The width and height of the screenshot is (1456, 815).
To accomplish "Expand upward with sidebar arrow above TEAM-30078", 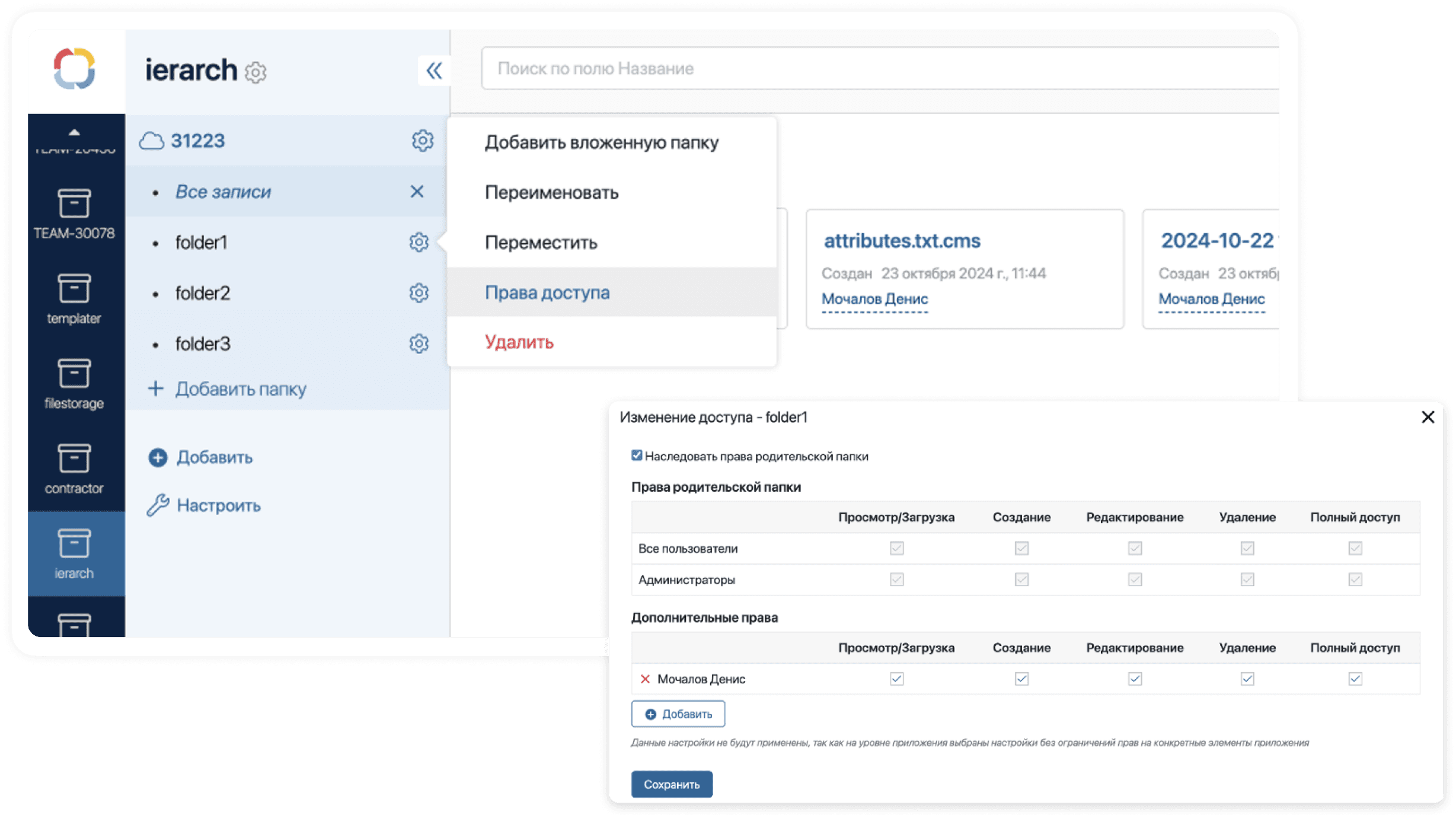I will click(74, 132).
